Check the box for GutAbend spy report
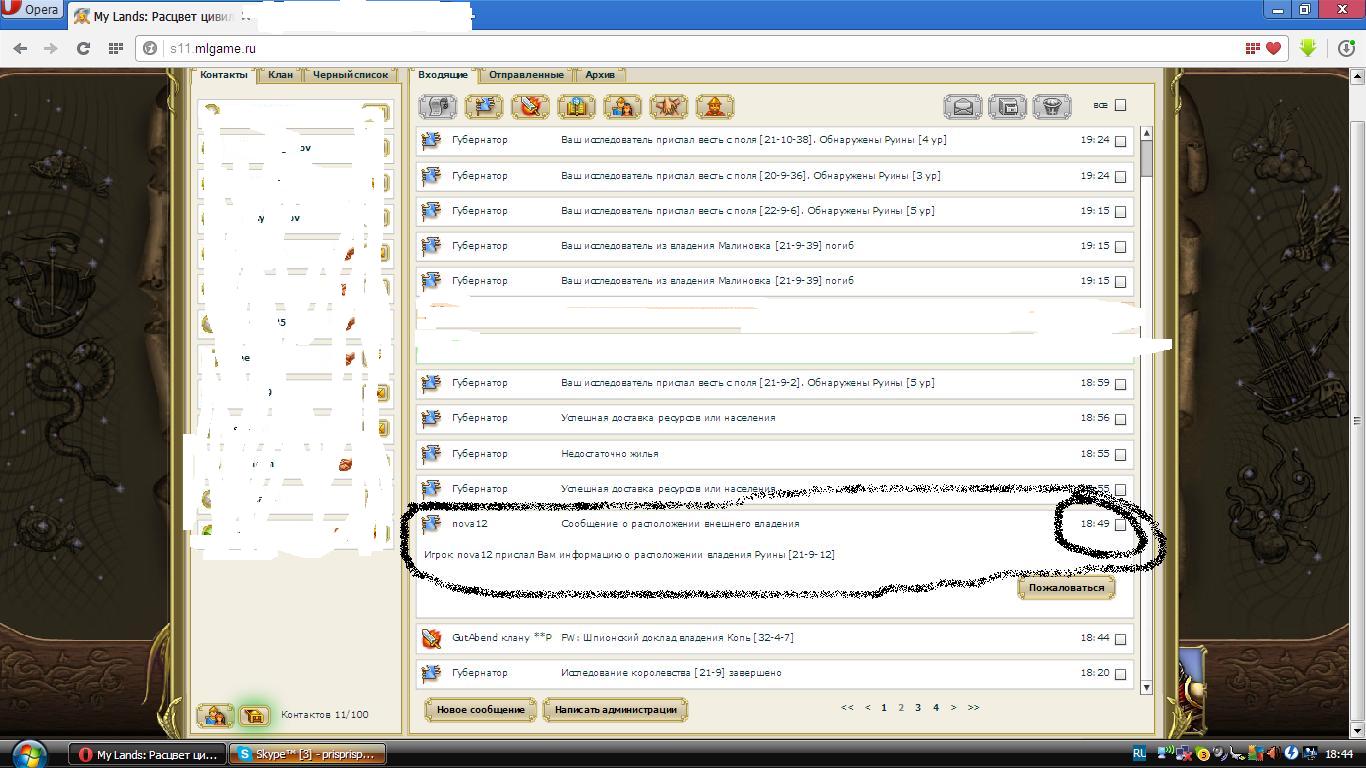 tap(1120, 639)
